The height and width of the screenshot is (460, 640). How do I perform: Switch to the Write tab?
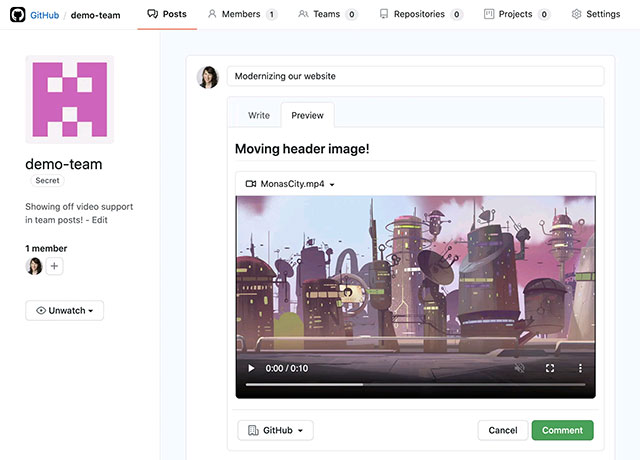click(259, 116)
